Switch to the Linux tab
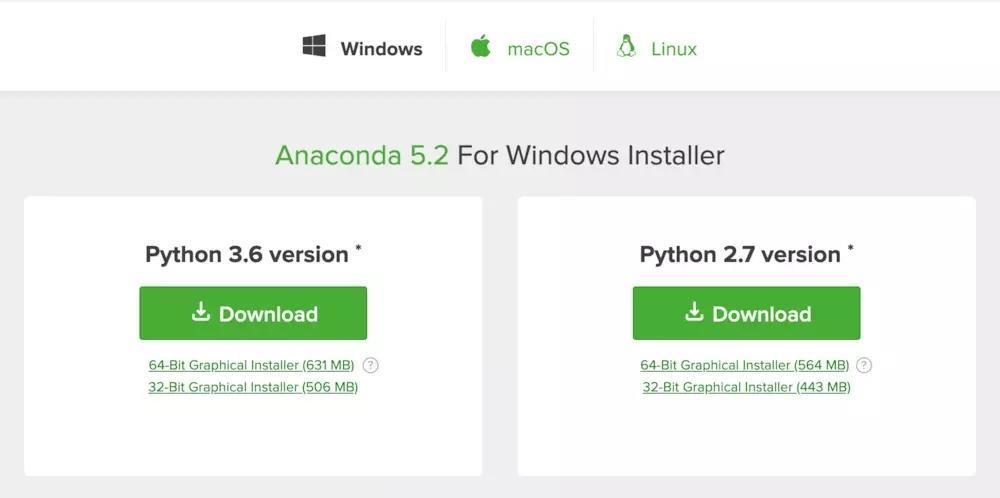 tap(673, 48)
